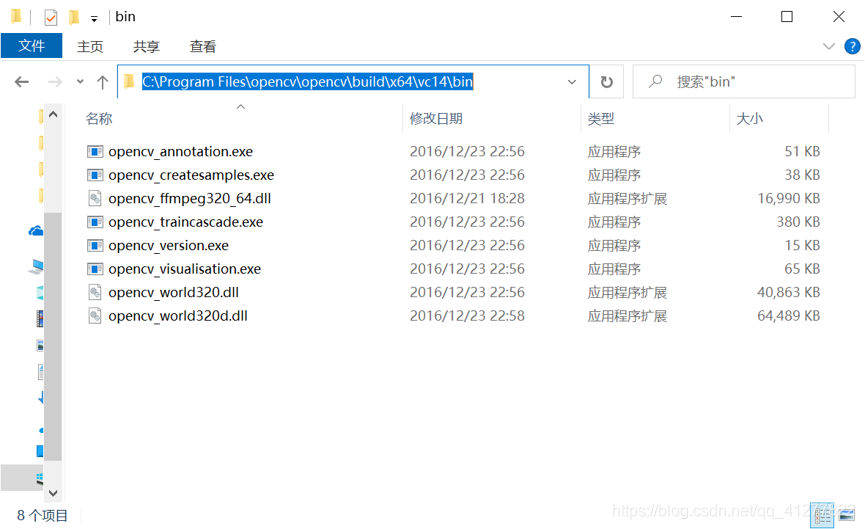Click the back navigation arrow

[x=22, y=82]
